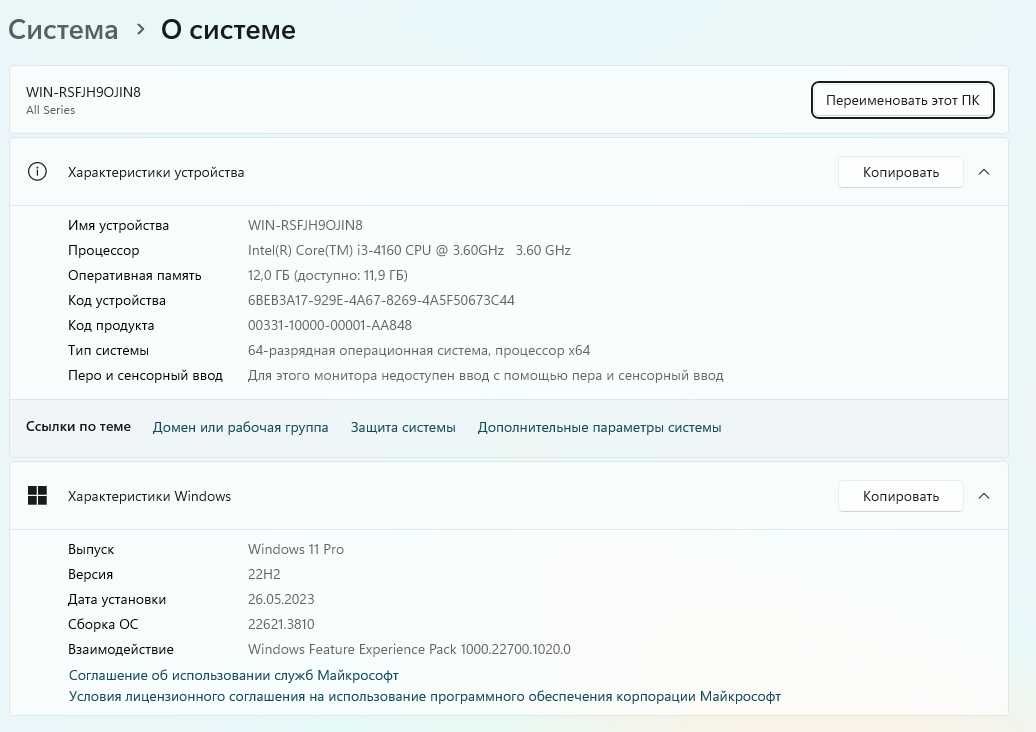
Task: Click the Код продукта label
Action: (x=110, y=326)
